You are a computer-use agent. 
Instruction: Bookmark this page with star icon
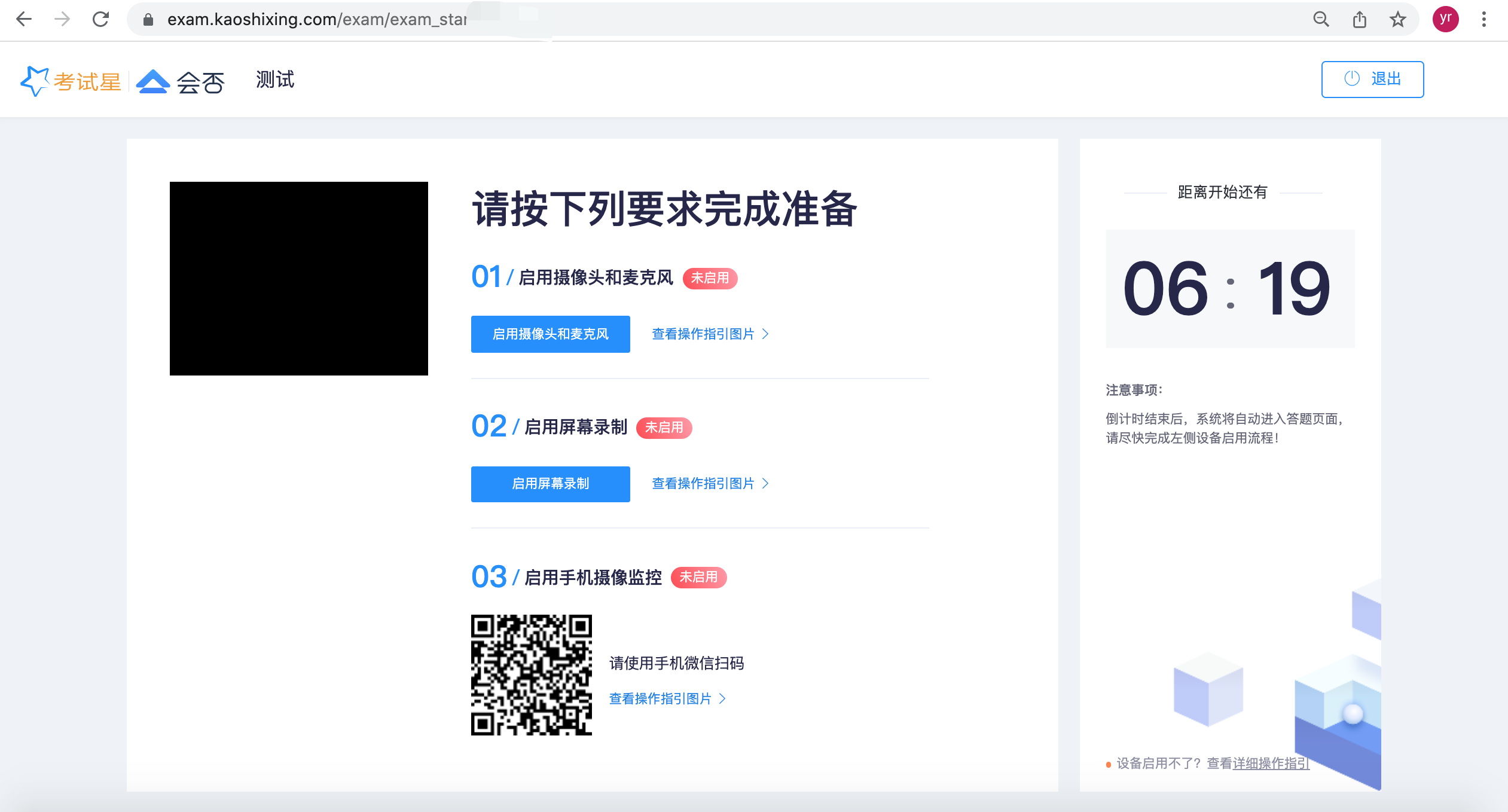tap(1397, 20)
